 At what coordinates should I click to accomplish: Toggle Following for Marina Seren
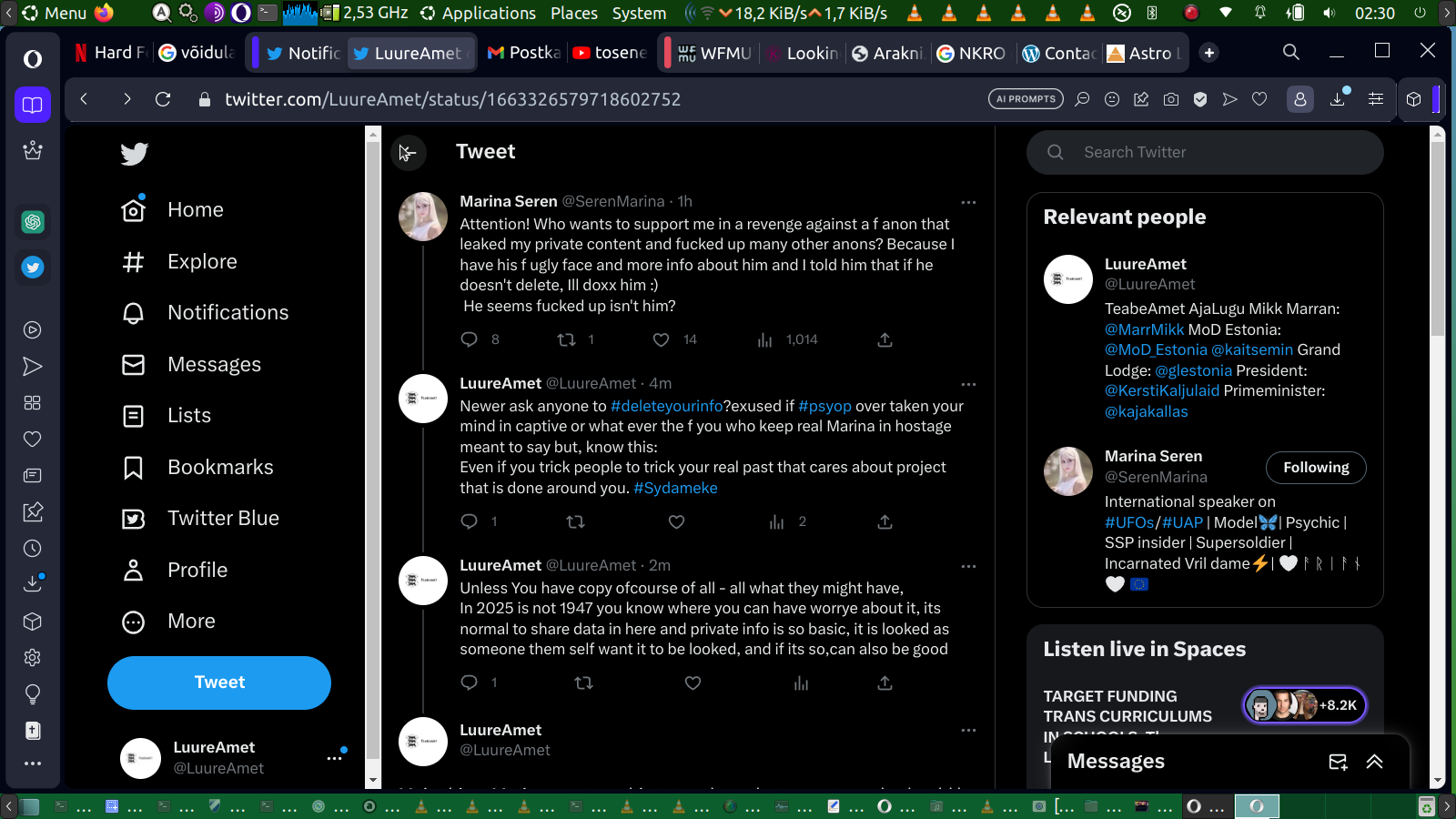coord(1316,468)
